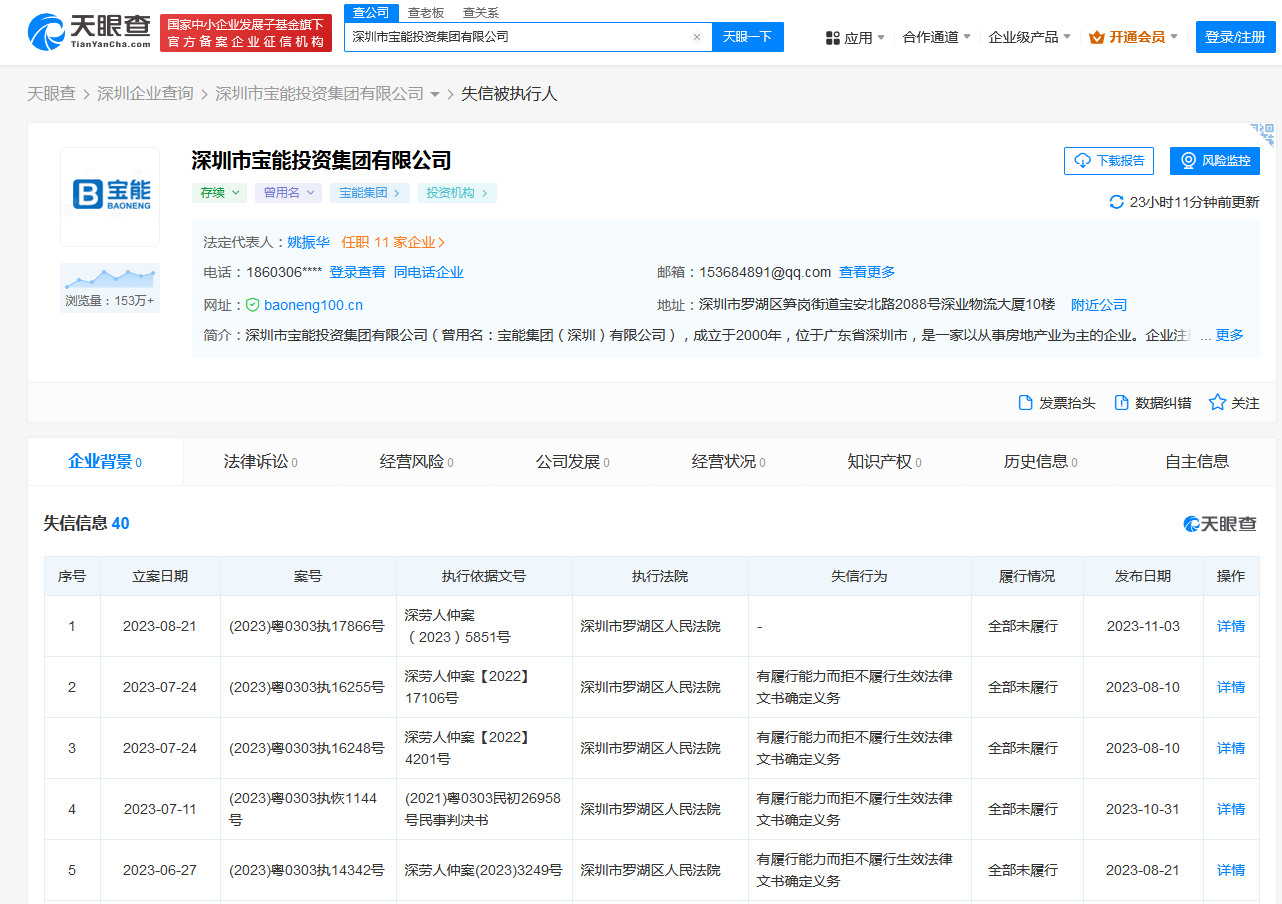Expand the 存续 status dropdown tag
Screen dimensions: 1282x904
click(220, 193)
